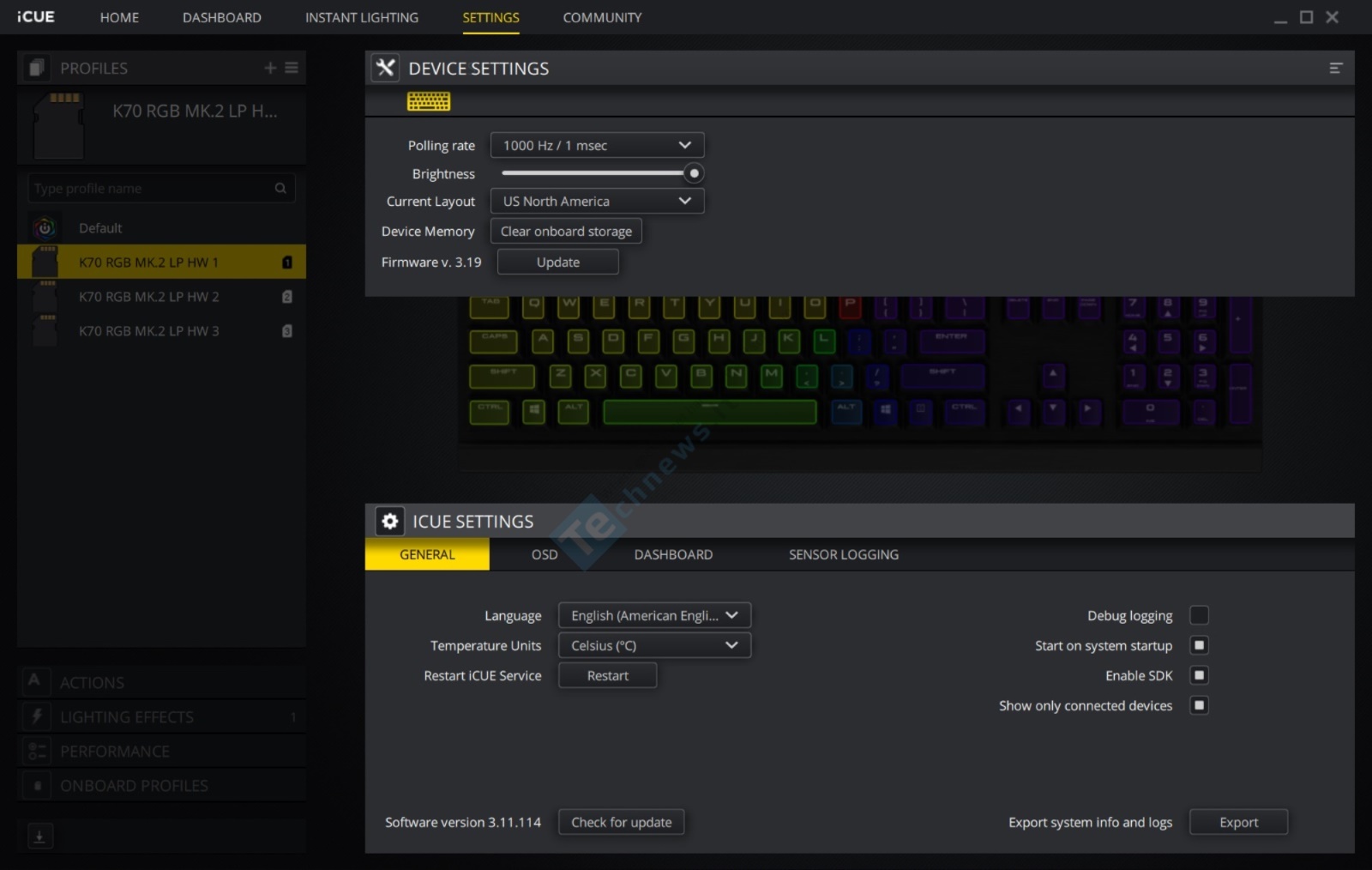1372x870 pixels.
Task: Click storage slot icon of HW 1 profile
Action: (287, 263)
